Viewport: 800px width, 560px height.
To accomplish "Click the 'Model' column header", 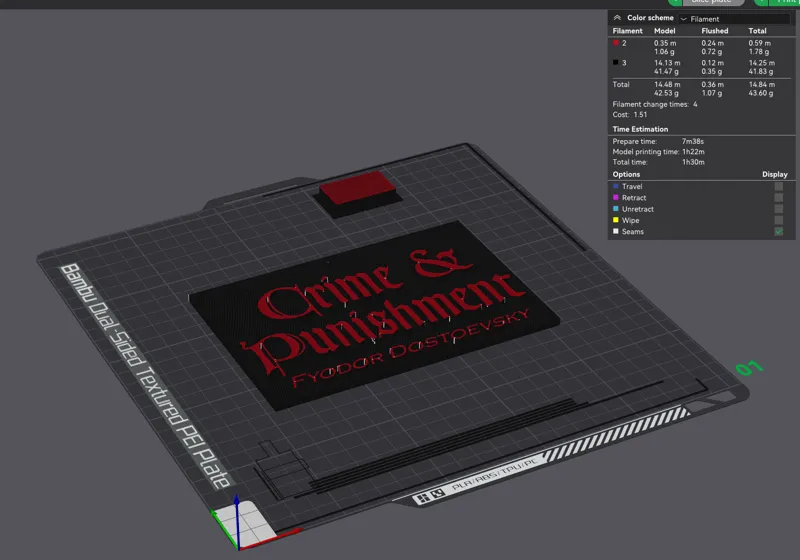I will pyautogui.click(x=665, y=31).
